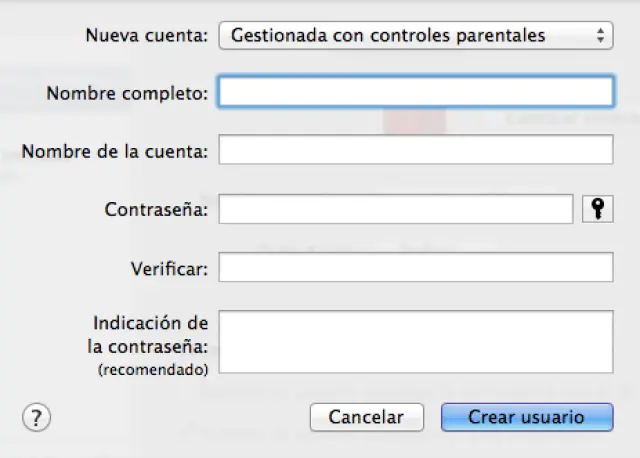Click the '(recomendado)' hint text
This screenshot has width=640, height=458.
coord(153,369)
